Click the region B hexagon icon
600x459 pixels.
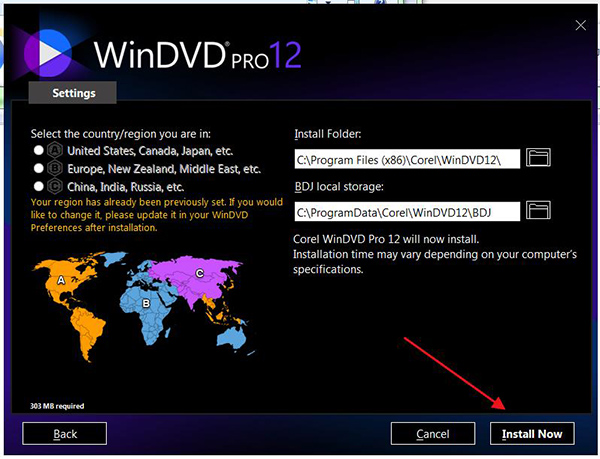pyautogui.click(x=55, y=168)
